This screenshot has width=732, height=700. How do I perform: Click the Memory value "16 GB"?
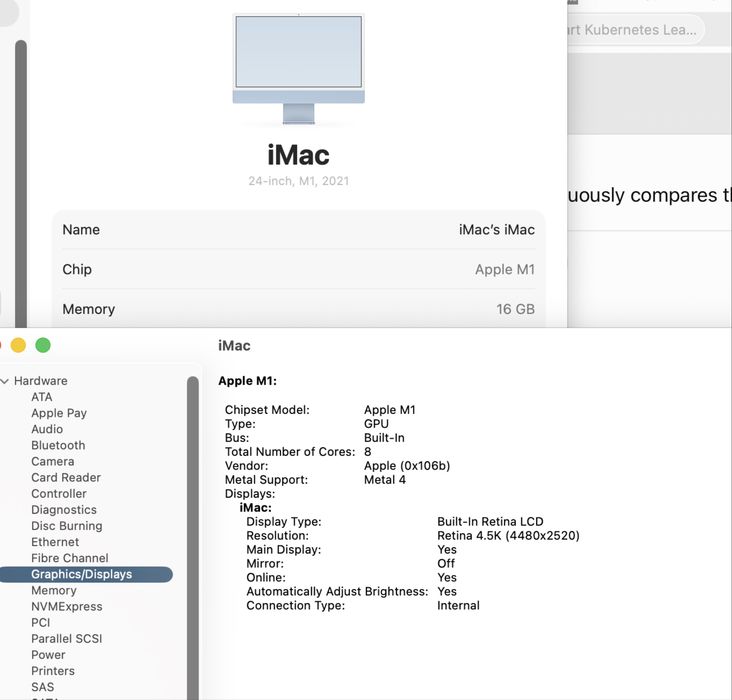pos(515,309)
